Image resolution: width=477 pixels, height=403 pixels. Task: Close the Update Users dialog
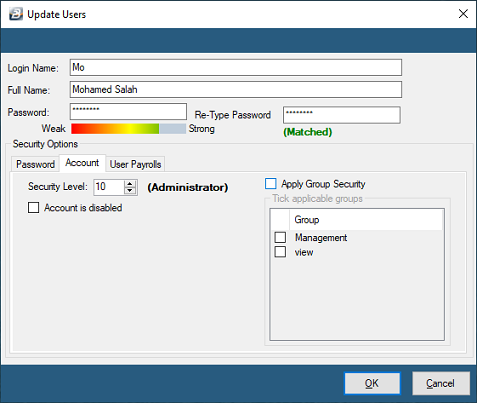point(463,14)
